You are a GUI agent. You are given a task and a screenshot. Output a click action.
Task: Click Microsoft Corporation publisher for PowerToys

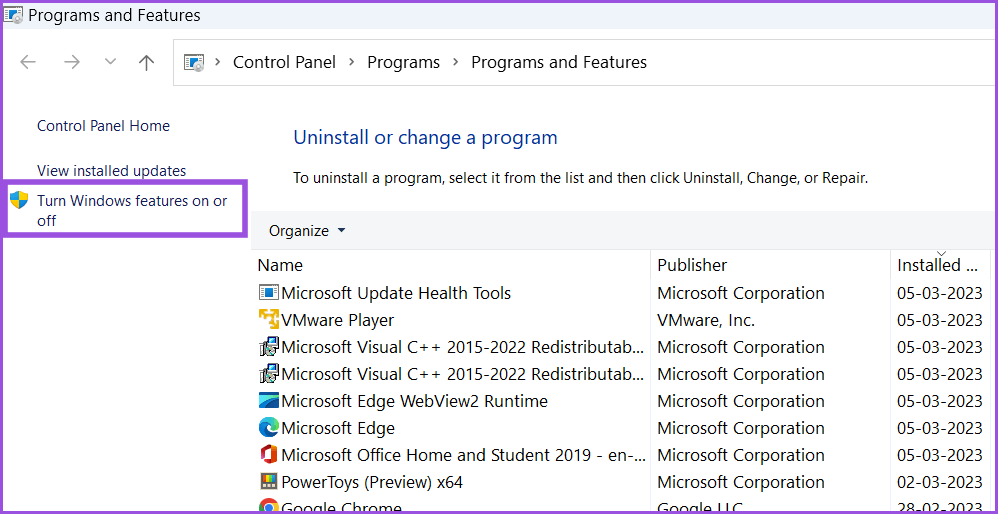click(741, 483)
